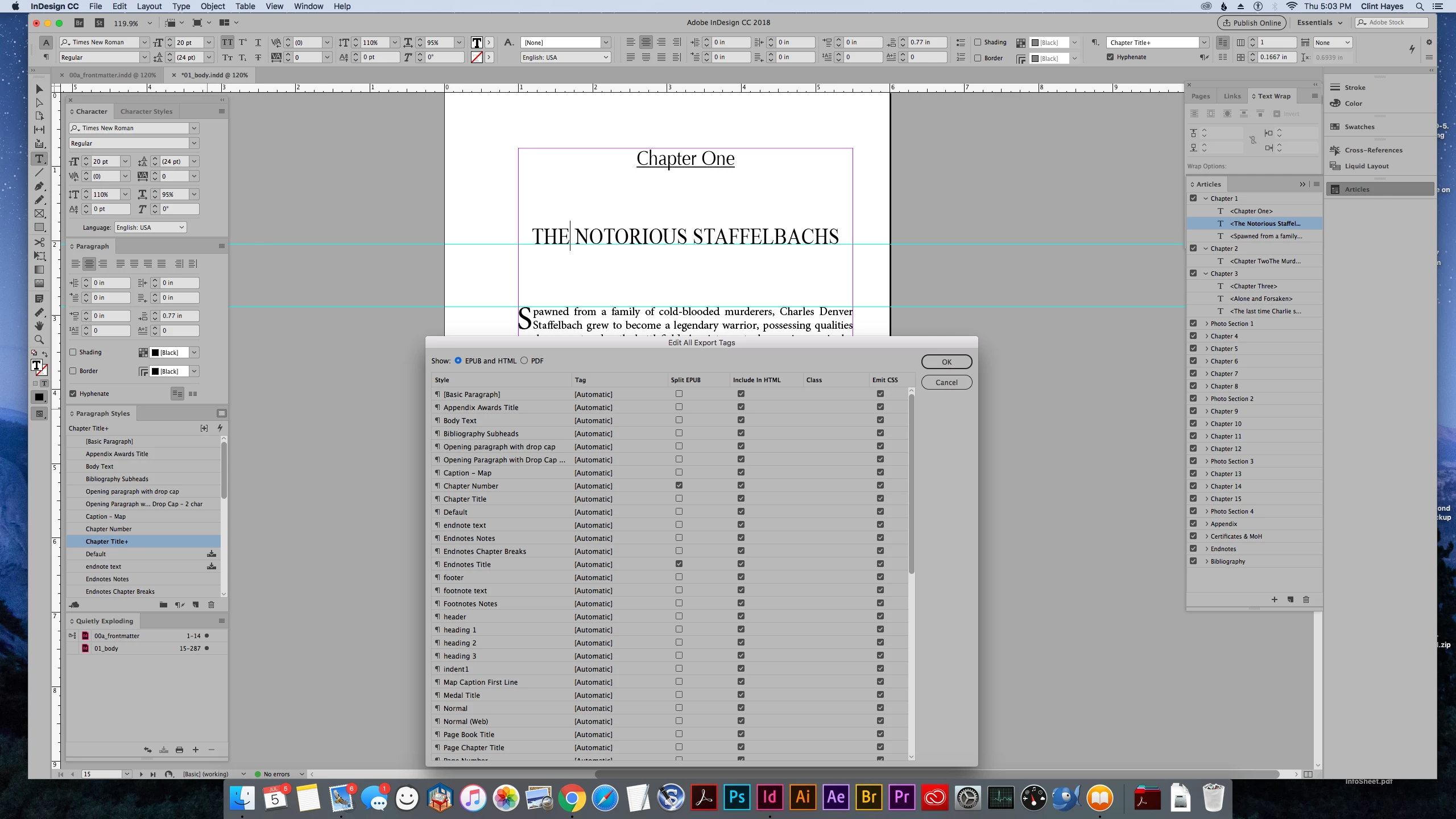
Task: Select the Hand tool
Action: pos(39,325)
